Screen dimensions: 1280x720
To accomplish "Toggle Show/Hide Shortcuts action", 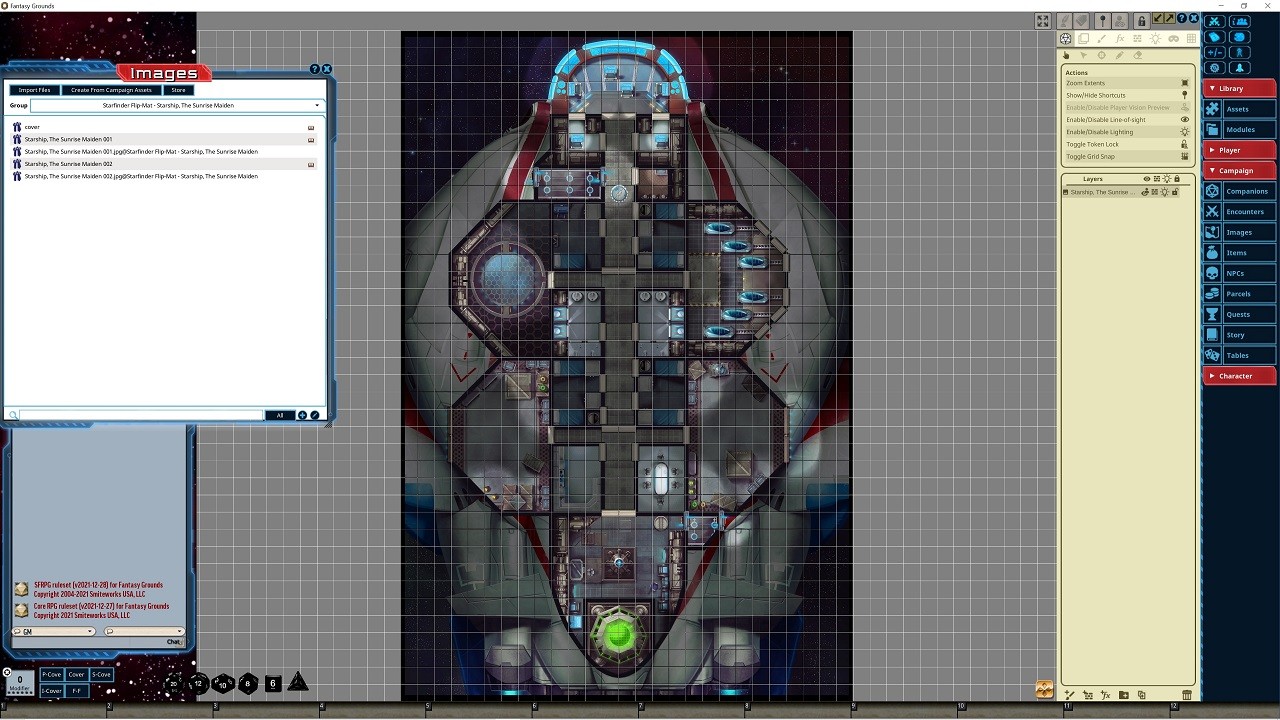I will (1128, 95).
